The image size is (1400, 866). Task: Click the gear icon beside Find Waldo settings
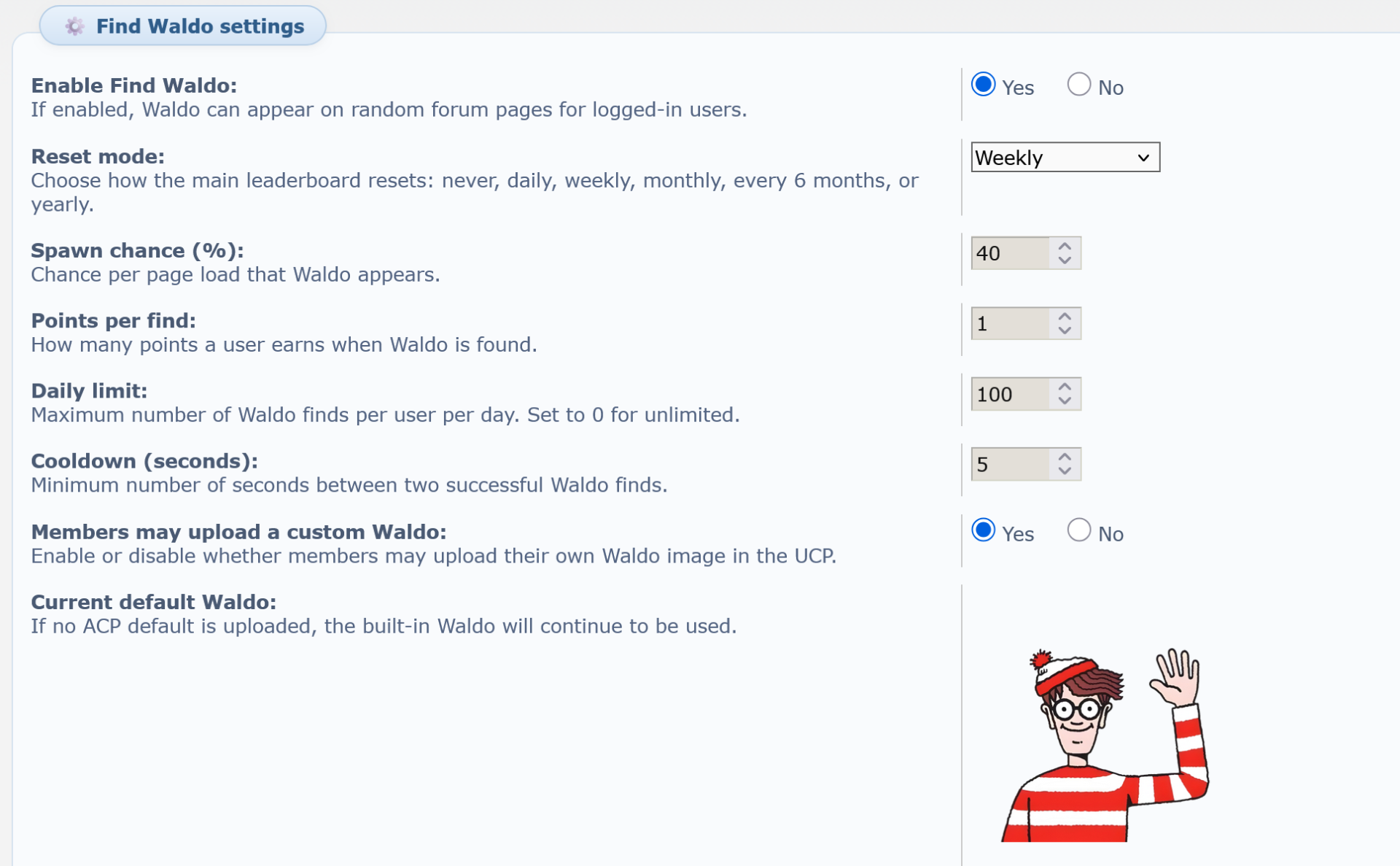click(74, 26)
